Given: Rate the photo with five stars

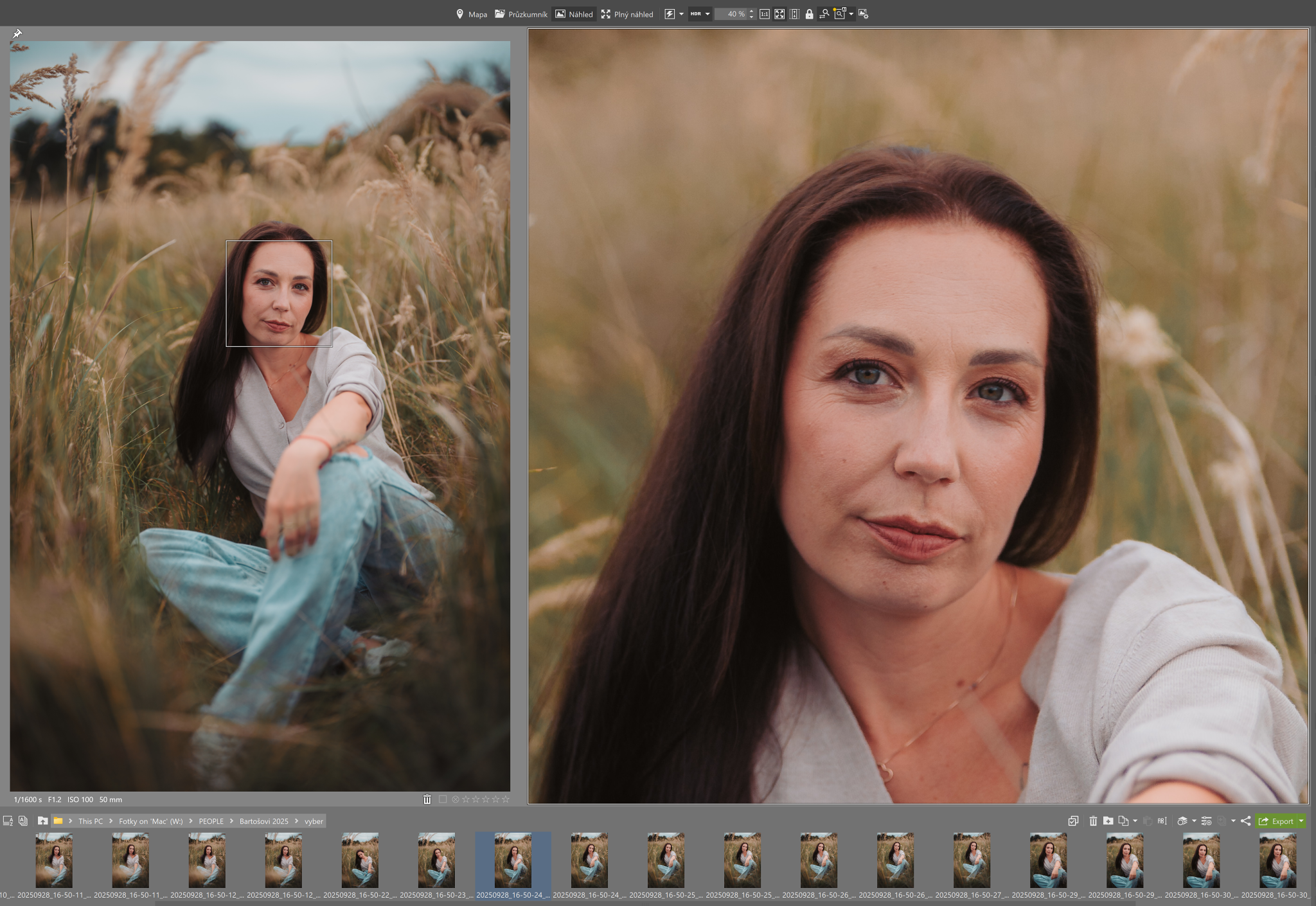Looking at the screenshot, I should (x=506, y=799).
